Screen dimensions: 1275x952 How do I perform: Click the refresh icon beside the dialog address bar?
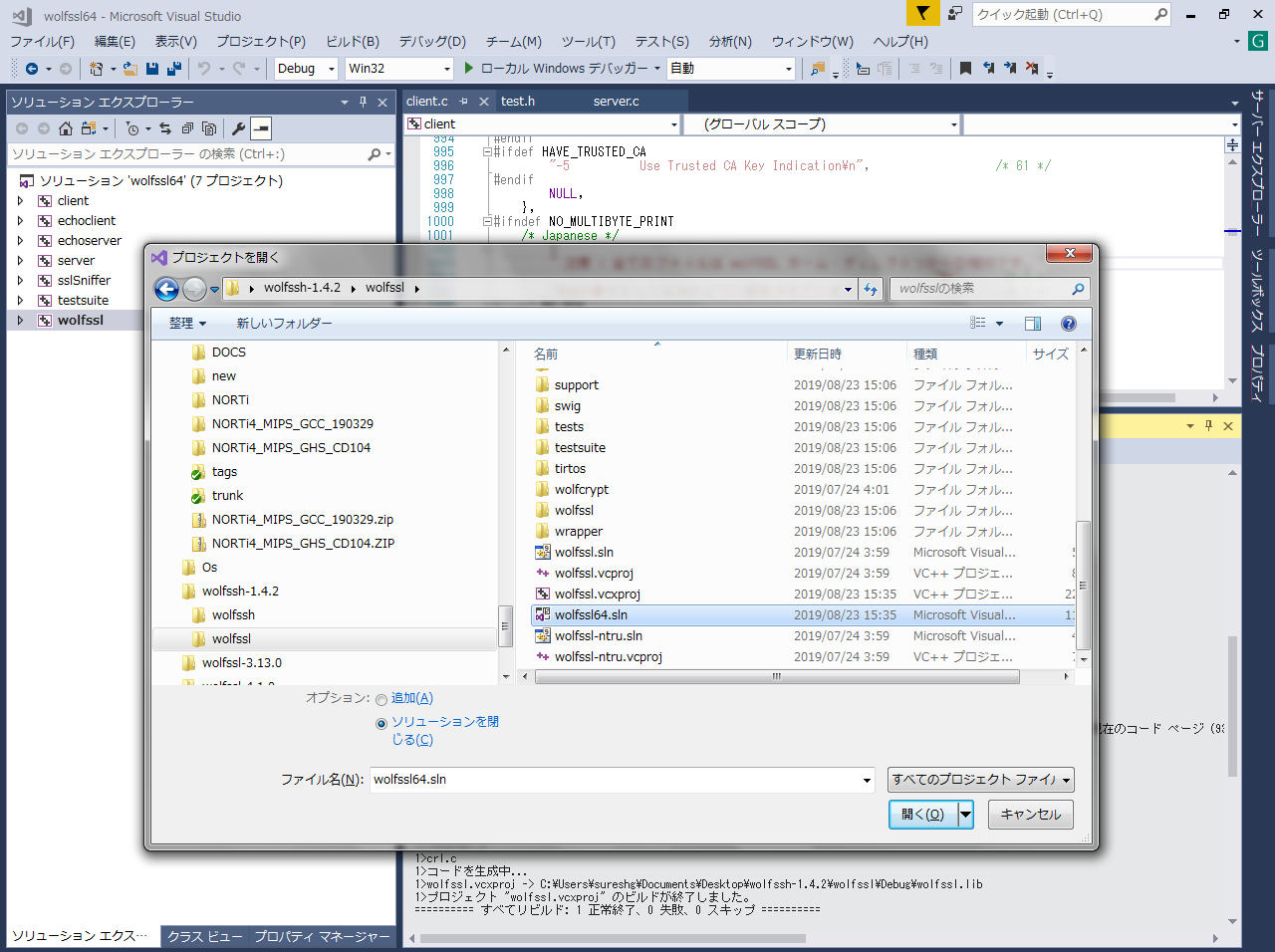pyautogui.click(x=871, y=289)
